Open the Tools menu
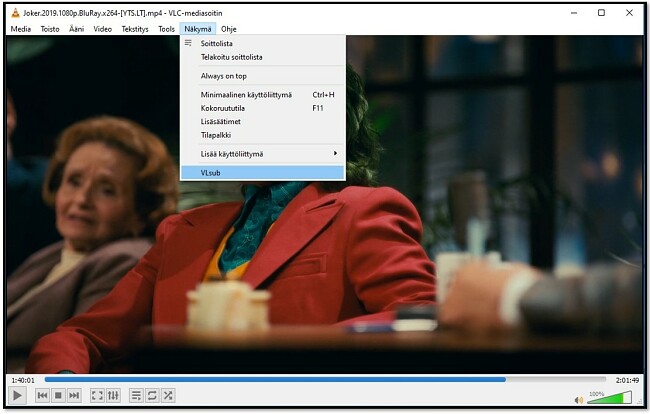The height and width of the screenshot is (414, 650). point(166,29)
